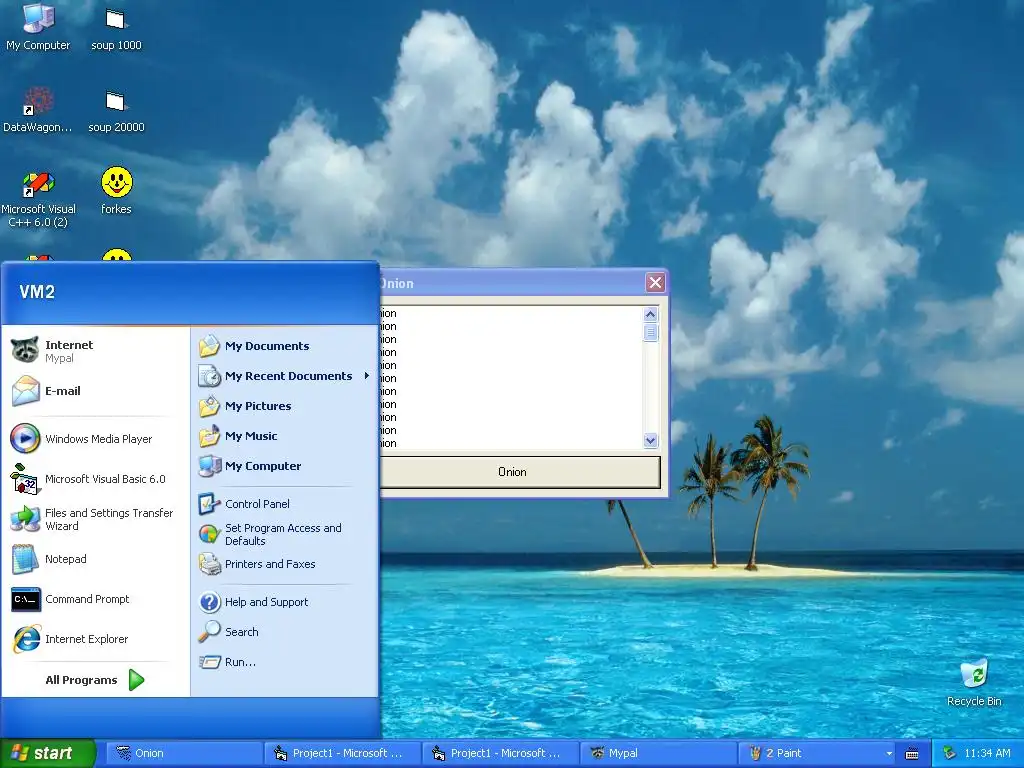Open the soup 20000 desktop file
The image size is (1024, 768).
pyautogui.click(x=116, y=111)
